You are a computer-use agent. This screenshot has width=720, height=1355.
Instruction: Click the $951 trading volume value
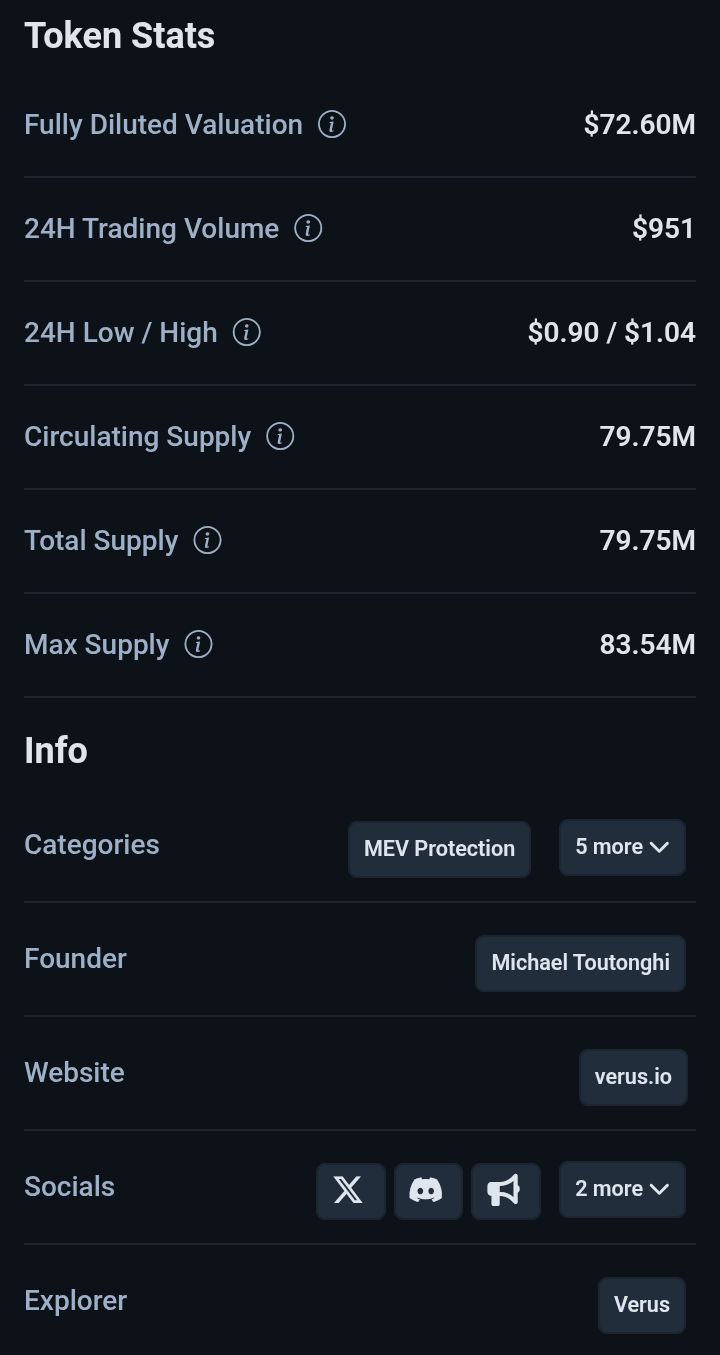tap(663, 229)
